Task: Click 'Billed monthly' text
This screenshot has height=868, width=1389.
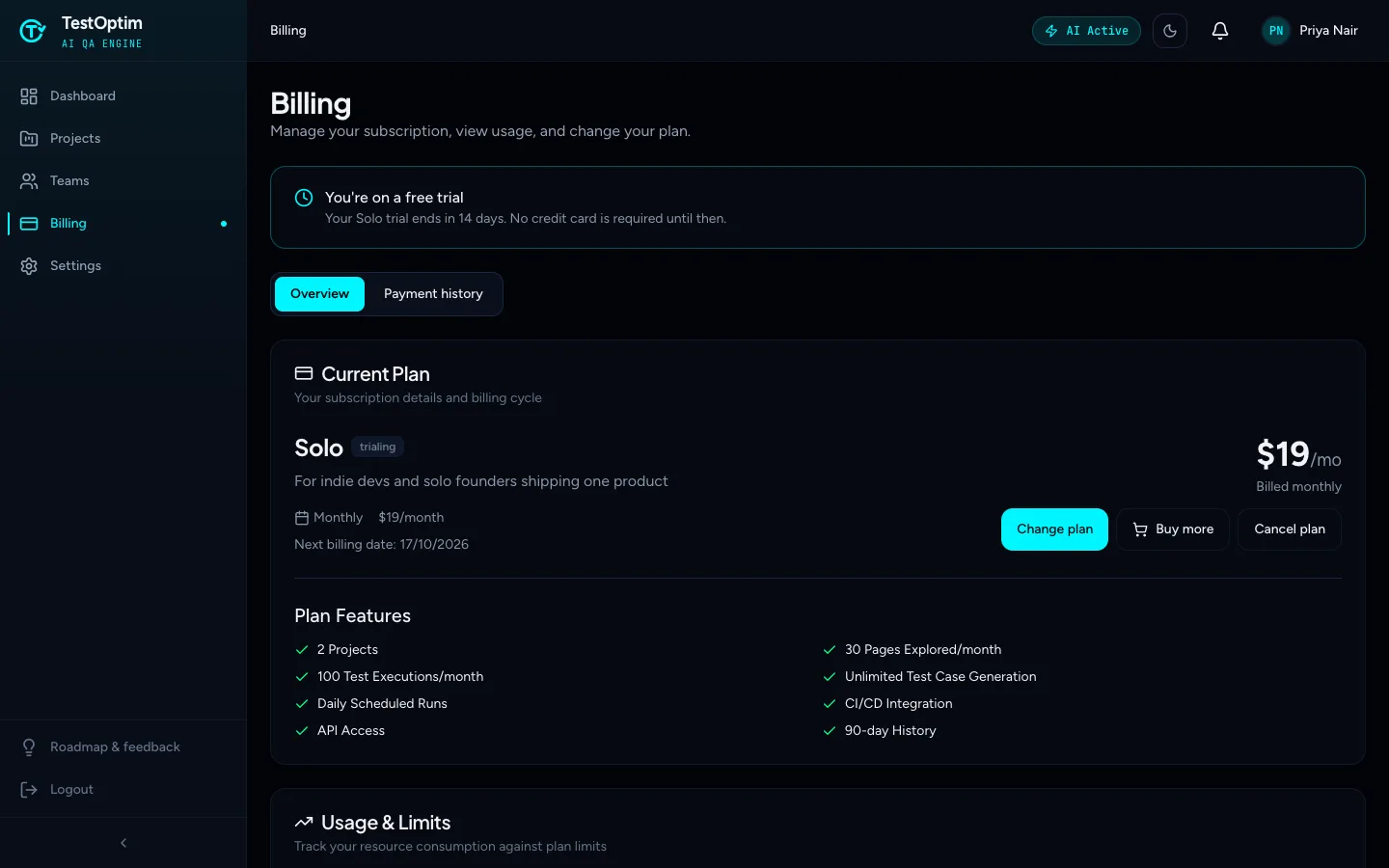Action: click(1298, 487)
